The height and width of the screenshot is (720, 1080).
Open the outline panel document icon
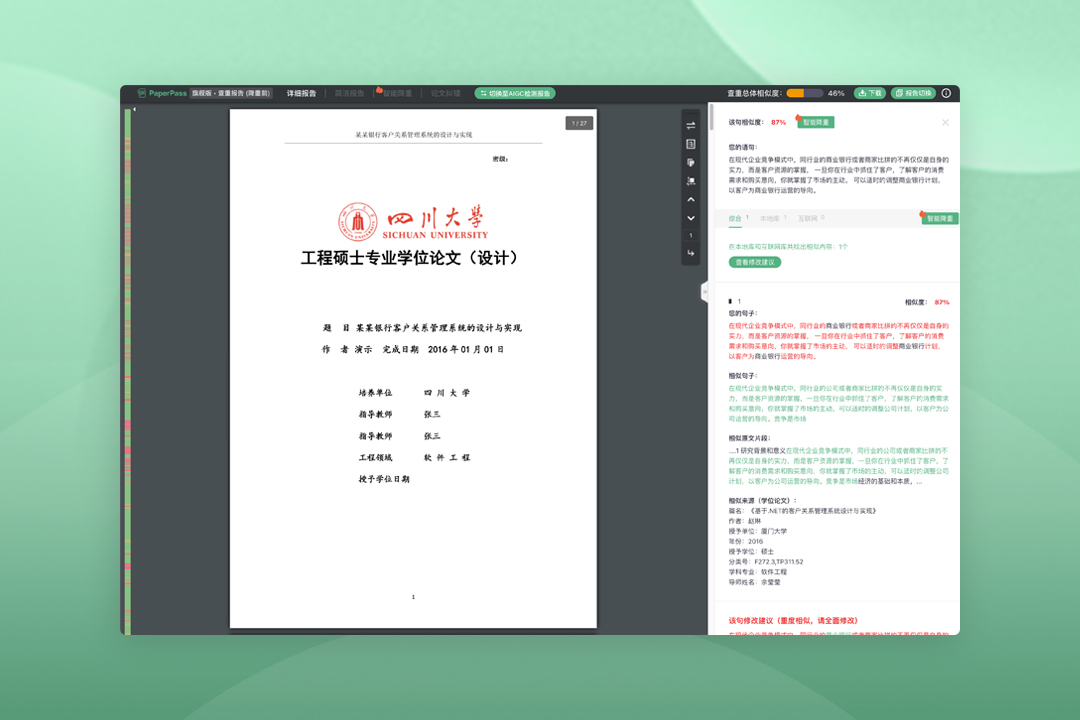[690, 145]
